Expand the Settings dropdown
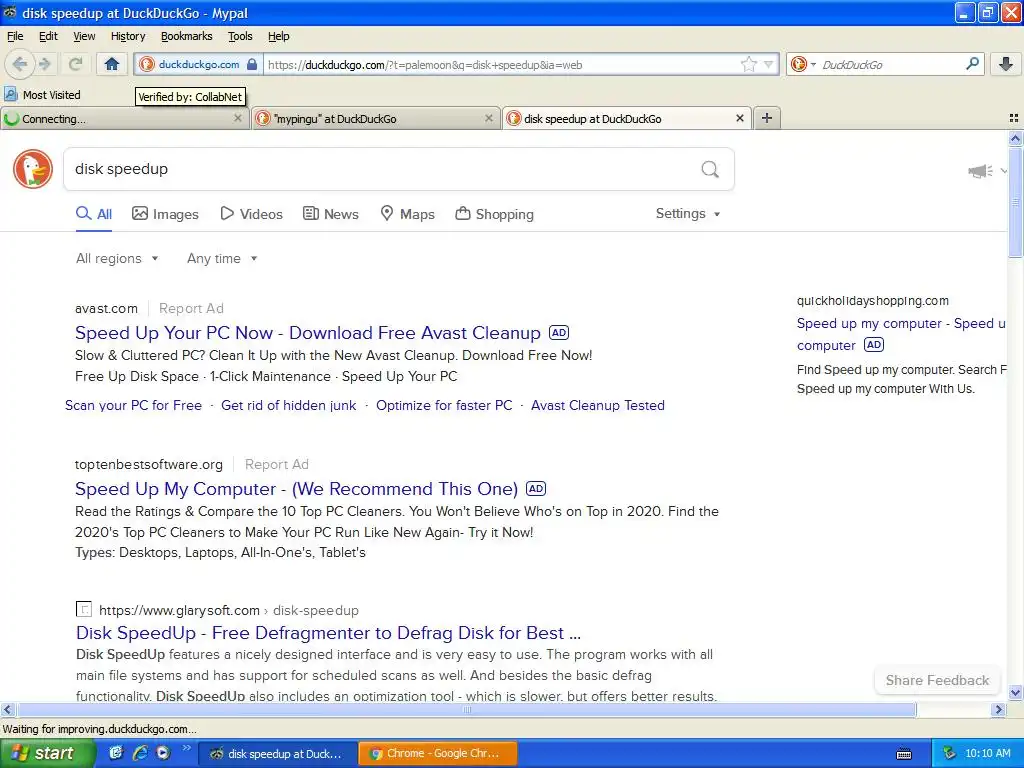The image size is (1024, 768). coord(688,214)
